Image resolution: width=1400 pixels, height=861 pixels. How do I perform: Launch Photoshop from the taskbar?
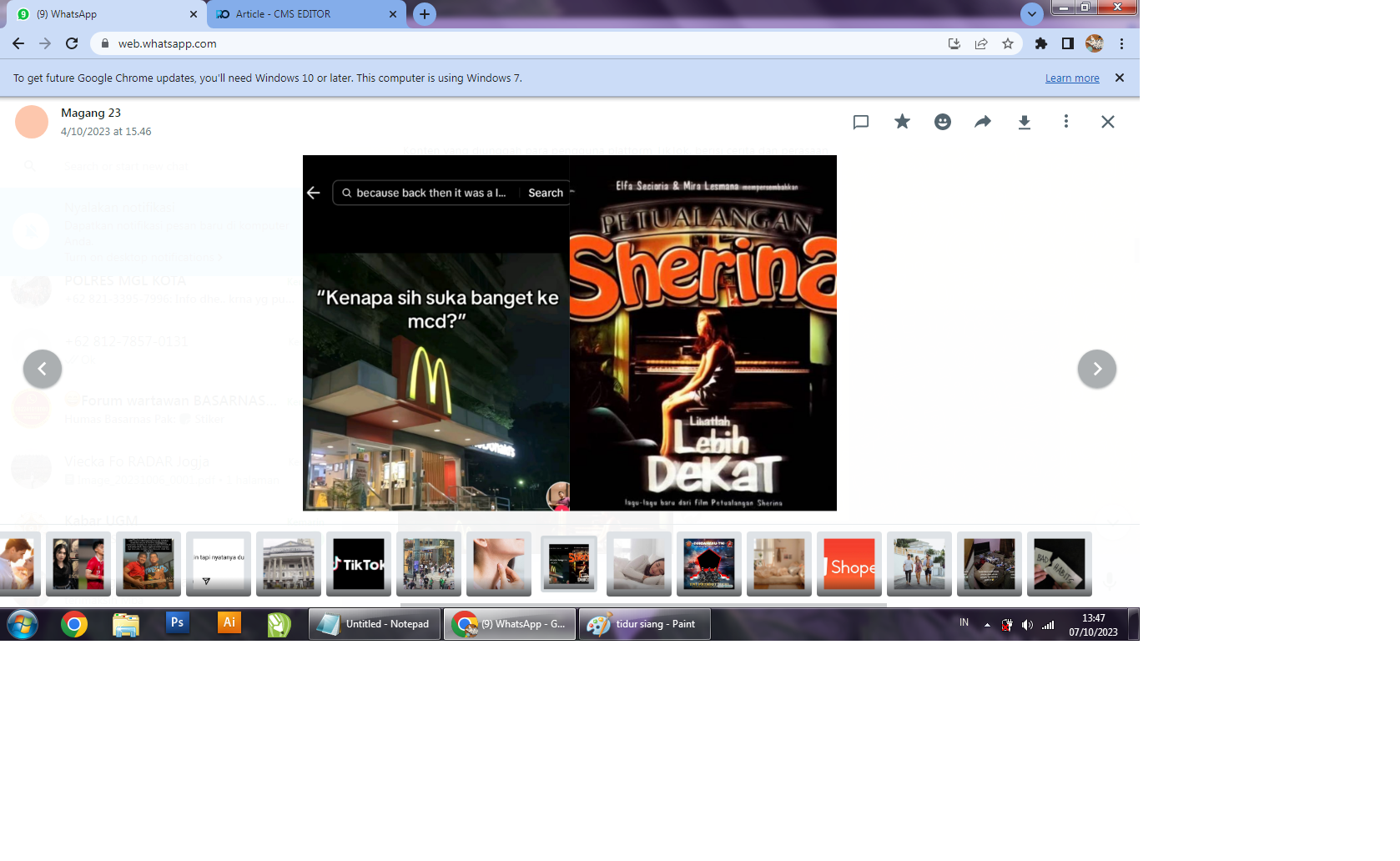tap(177, 623)
